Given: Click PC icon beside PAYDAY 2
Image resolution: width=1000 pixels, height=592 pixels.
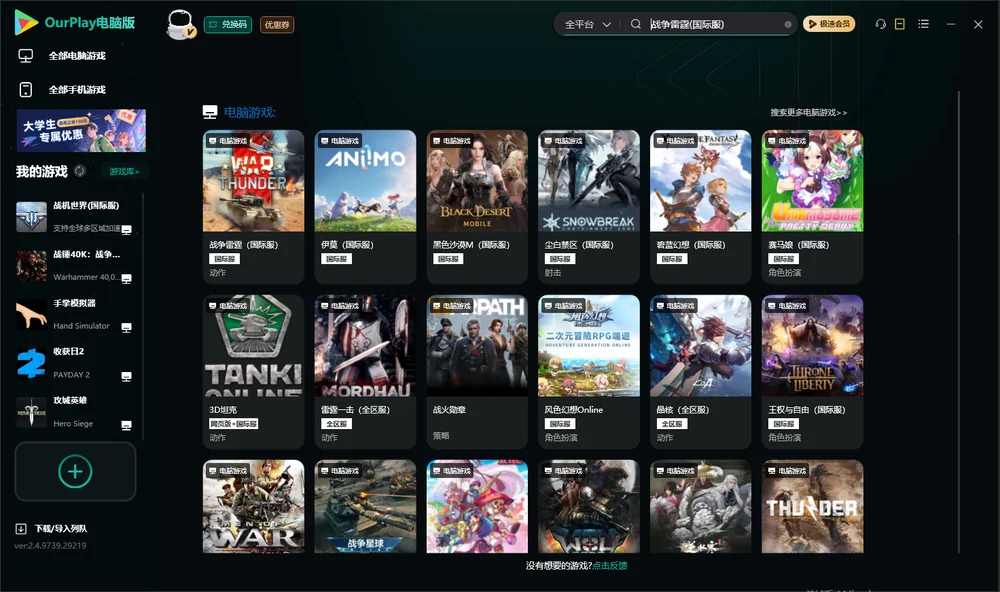Looking at the screenshot, I should (126, 376).
